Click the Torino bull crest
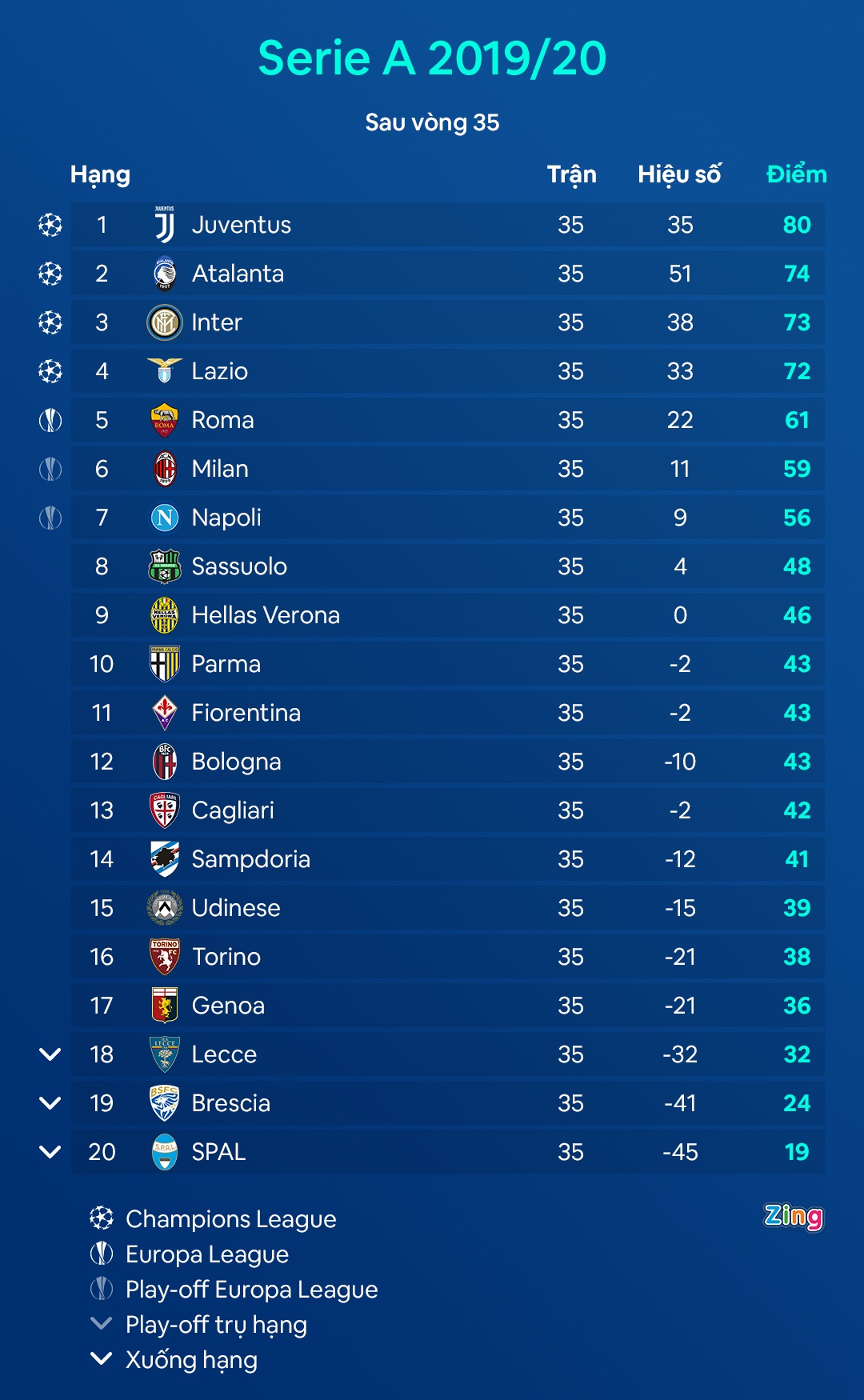The width and height of the screenshot is (864, 1400). point(165,957)
